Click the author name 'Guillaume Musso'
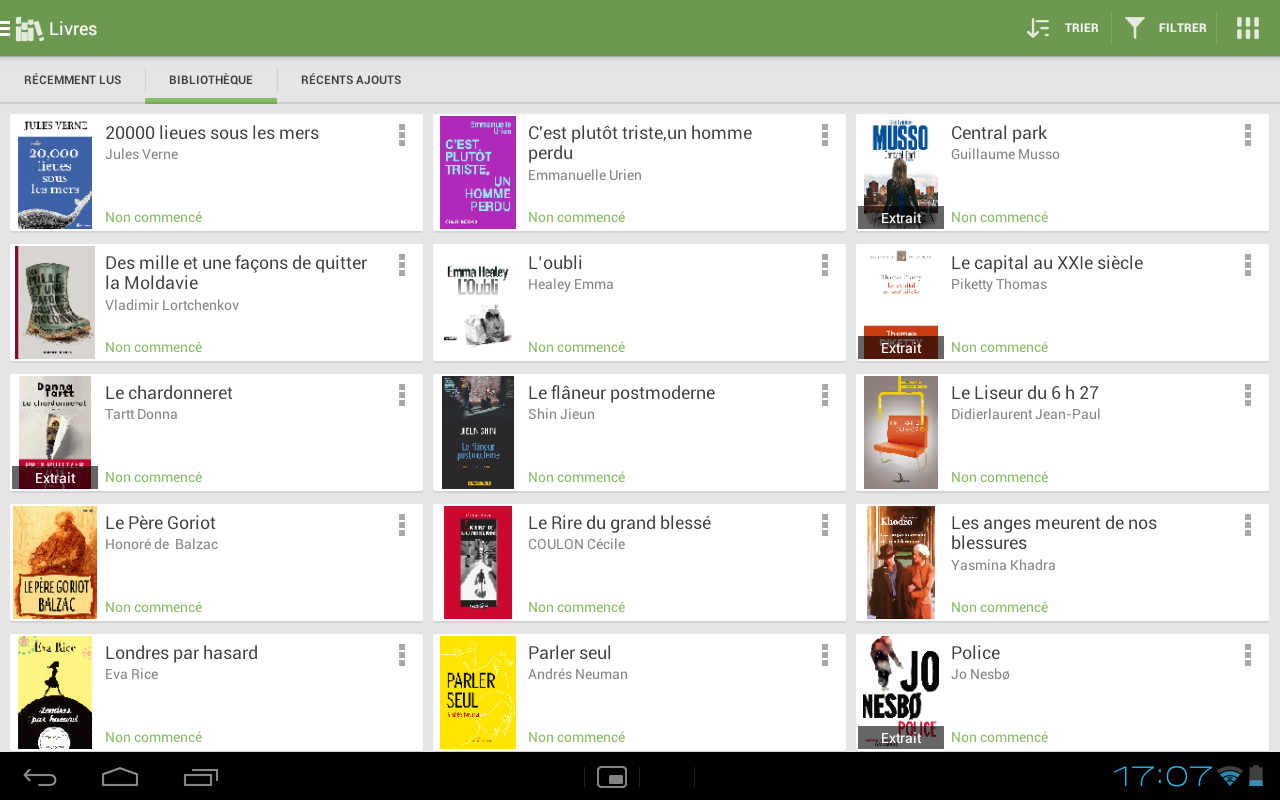Viewport: 1280px width, 800px height. 1005,155
